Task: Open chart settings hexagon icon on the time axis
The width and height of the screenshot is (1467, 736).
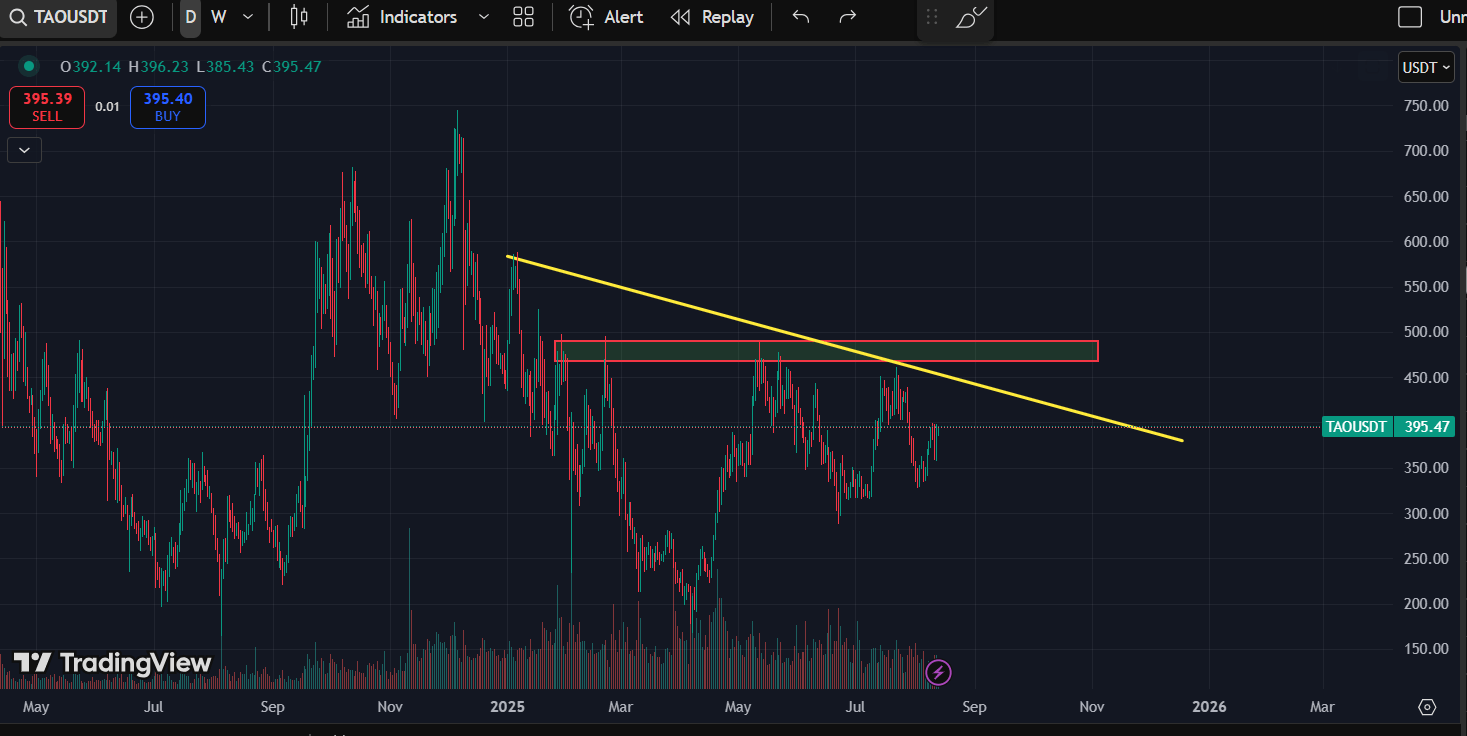Action: coord(1427,707)
